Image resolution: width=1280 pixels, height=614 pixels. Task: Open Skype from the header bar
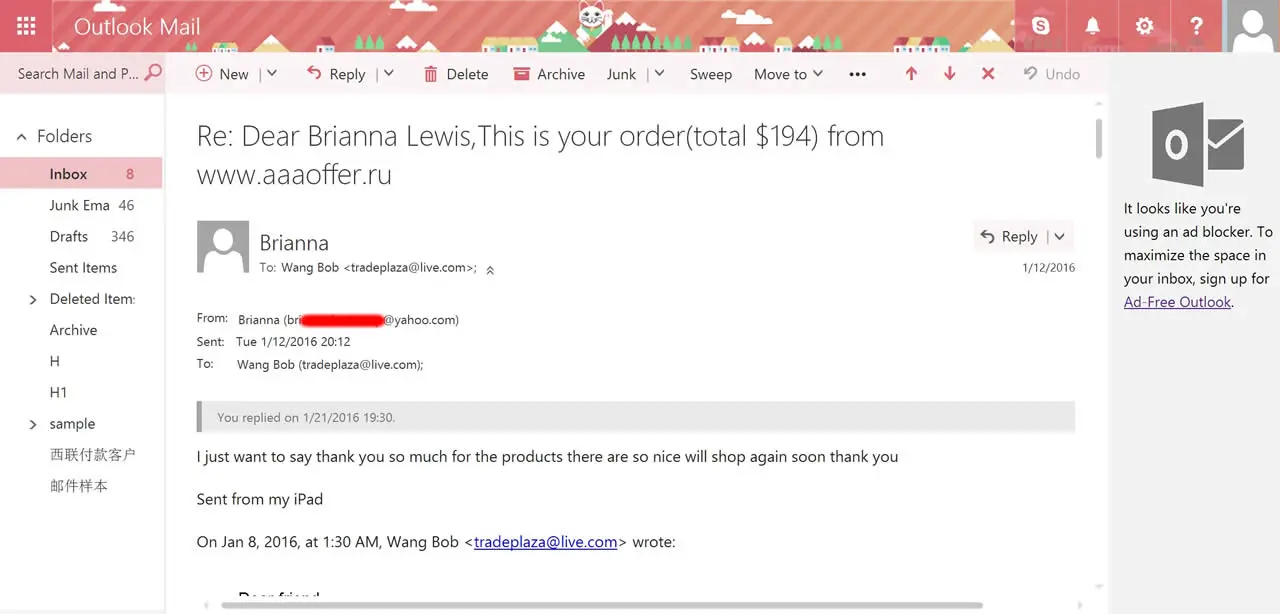coord(1041,26)
